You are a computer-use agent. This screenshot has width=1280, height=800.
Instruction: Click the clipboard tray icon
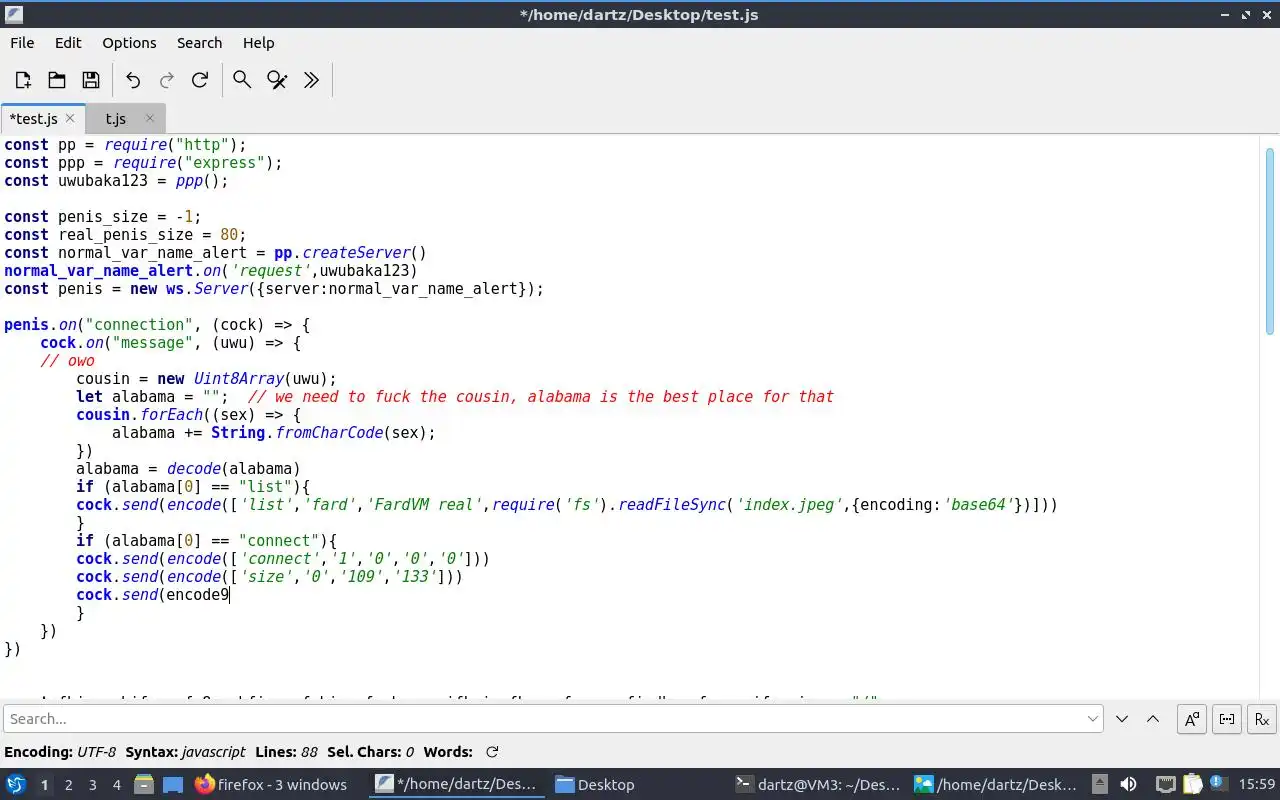1192,784
